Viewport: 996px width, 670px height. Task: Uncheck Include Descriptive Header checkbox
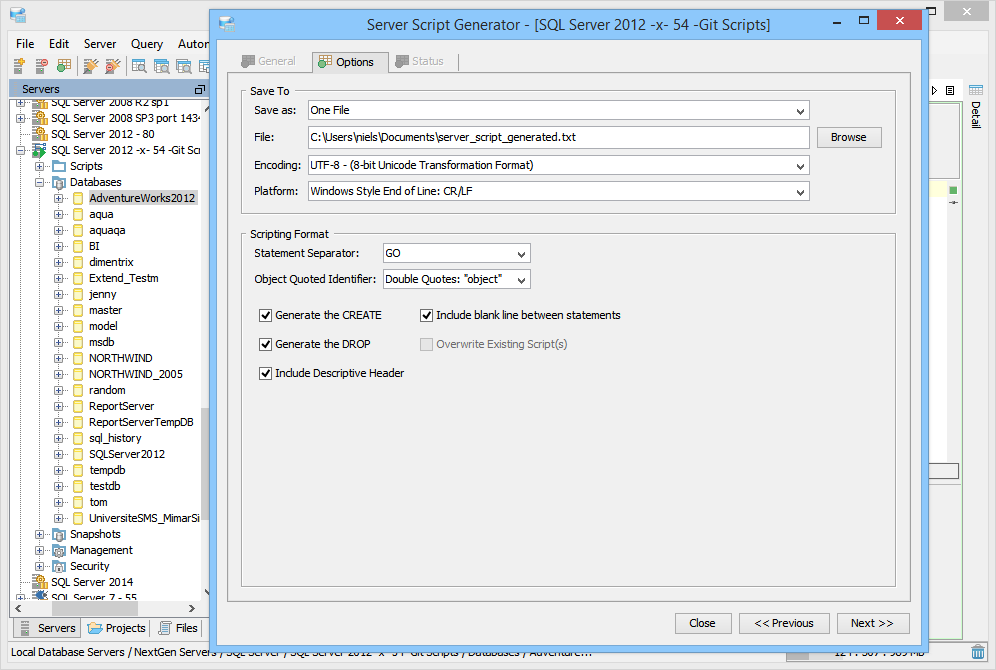(x=266, y=373)
